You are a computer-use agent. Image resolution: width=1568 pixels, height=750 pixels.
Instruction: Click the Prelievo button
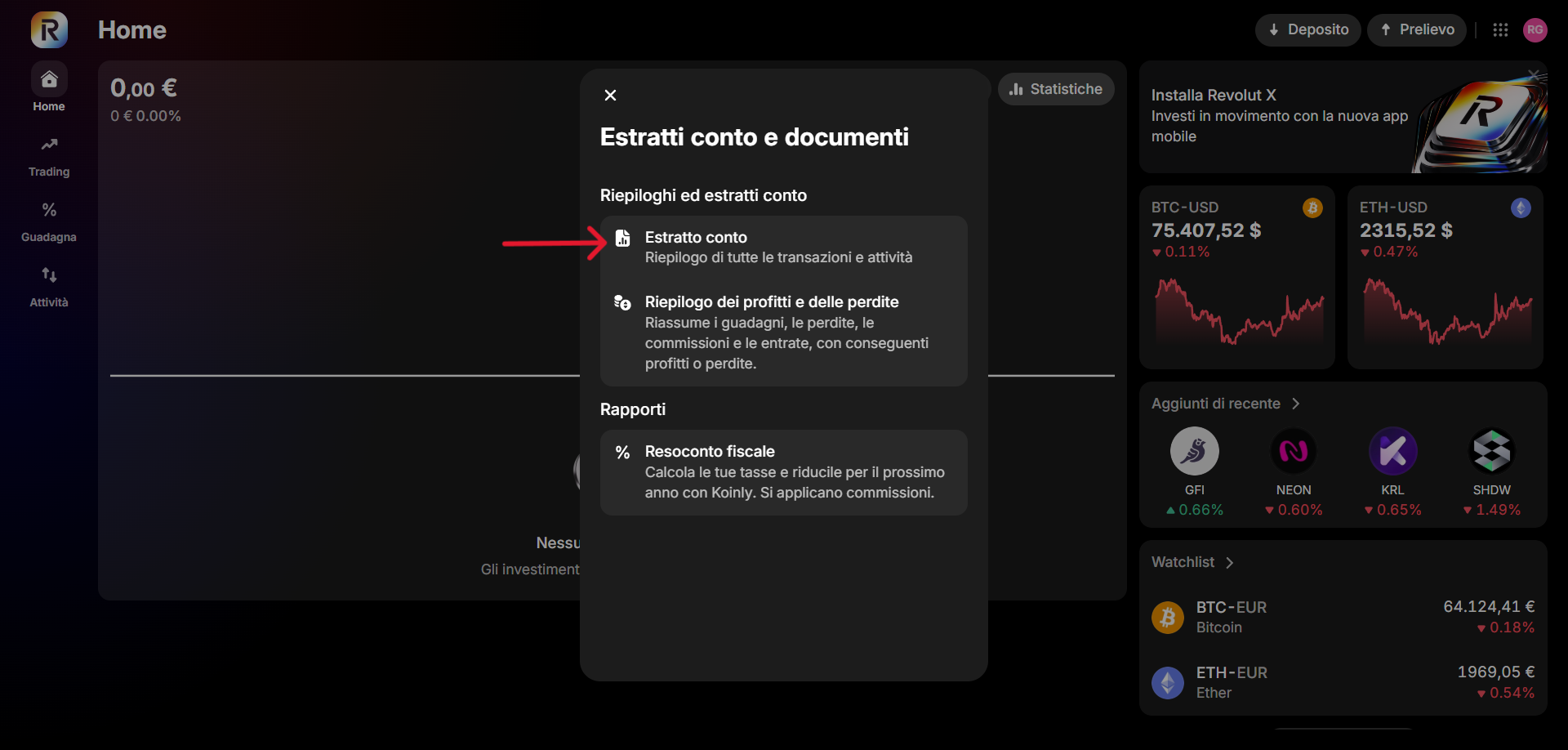point(1417,30)
